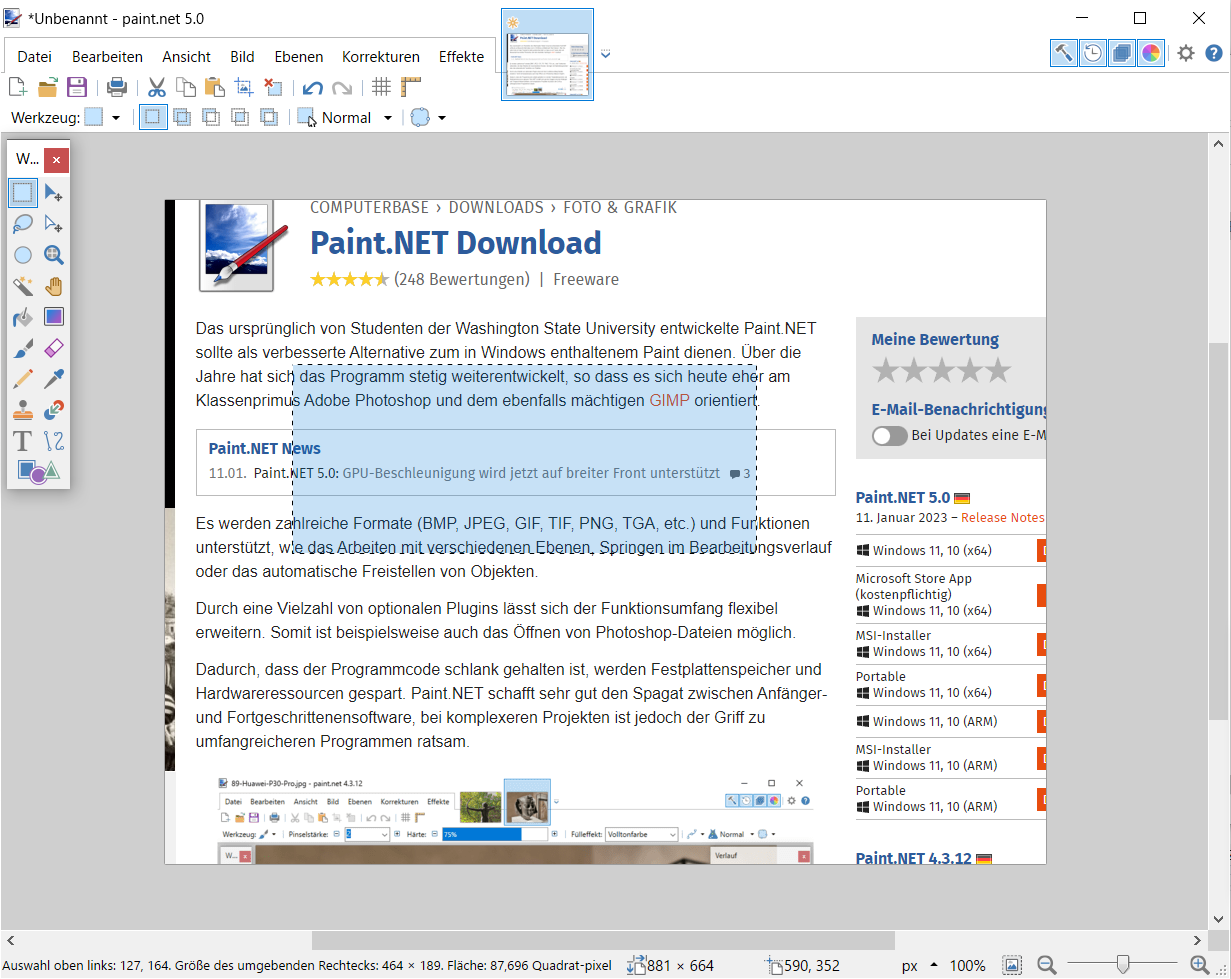Click the zoom in magnifier in status bar

(1200, 965)
